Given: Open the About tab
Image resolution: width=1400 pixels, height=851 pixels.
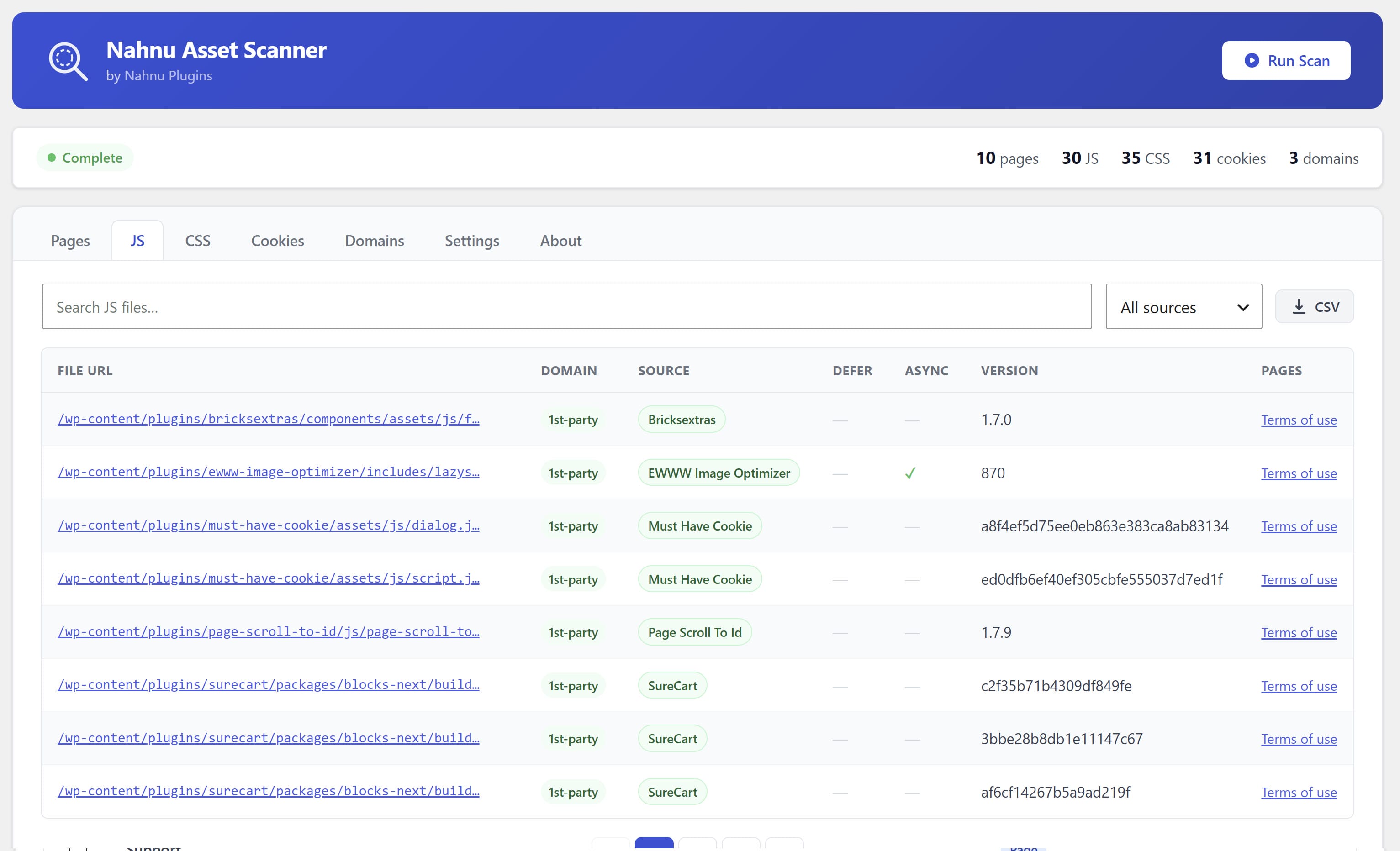Looking at the screenshot, I should click(561, 241).
